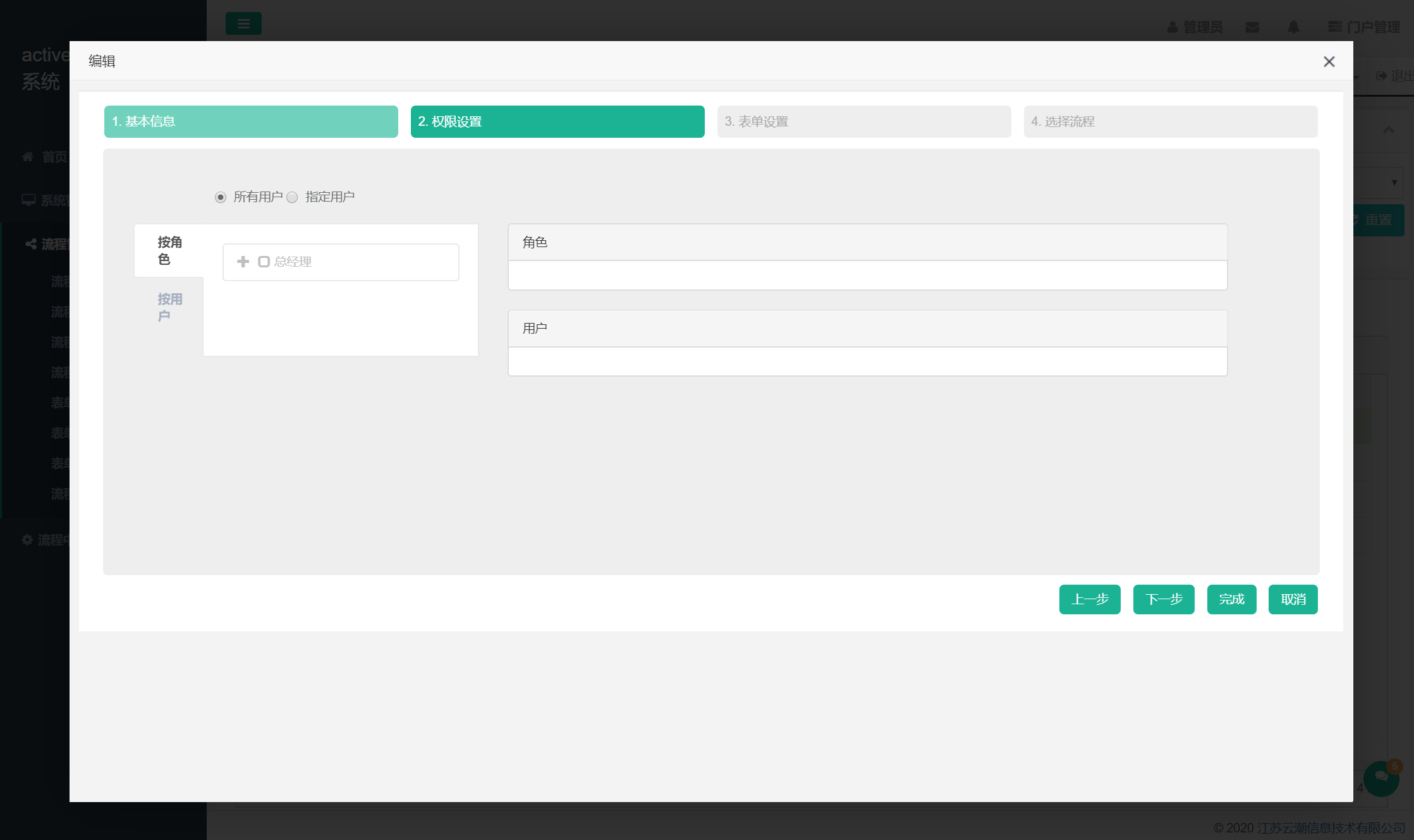Screen dimensions: 1414x840
Task: Close the 编辑 dialog with X icon
Action: click(x=1329, y=61)
